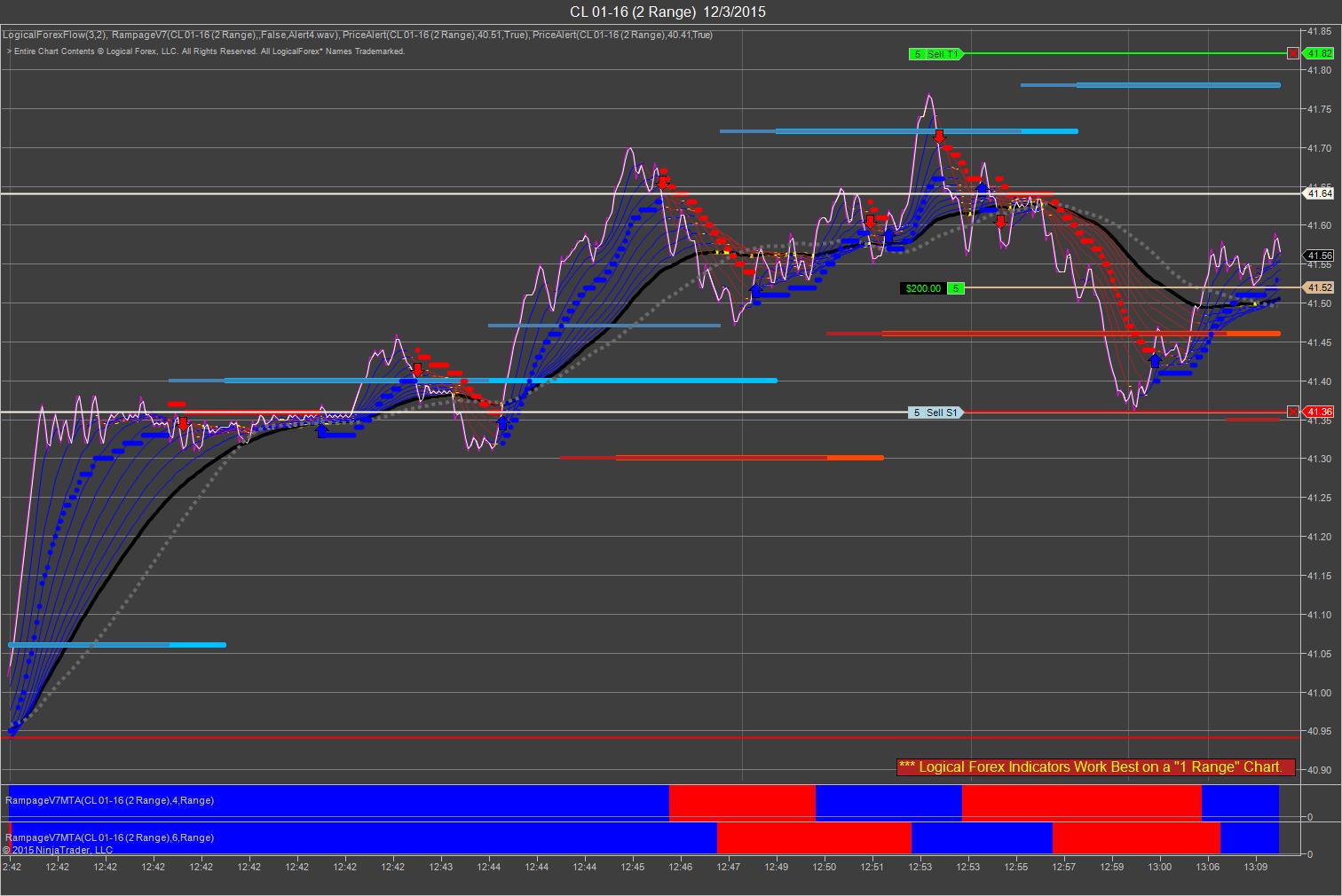
Task: Click the 41.75 price axis label
Action: click(1319, 110)
